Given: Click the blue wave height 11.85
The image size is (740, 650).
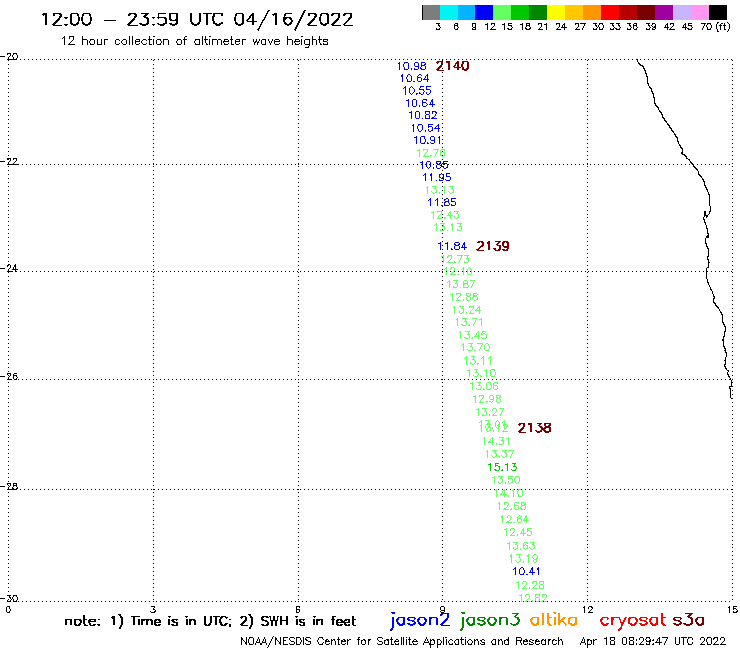Looking at the screenshot, I should [442, 203].
